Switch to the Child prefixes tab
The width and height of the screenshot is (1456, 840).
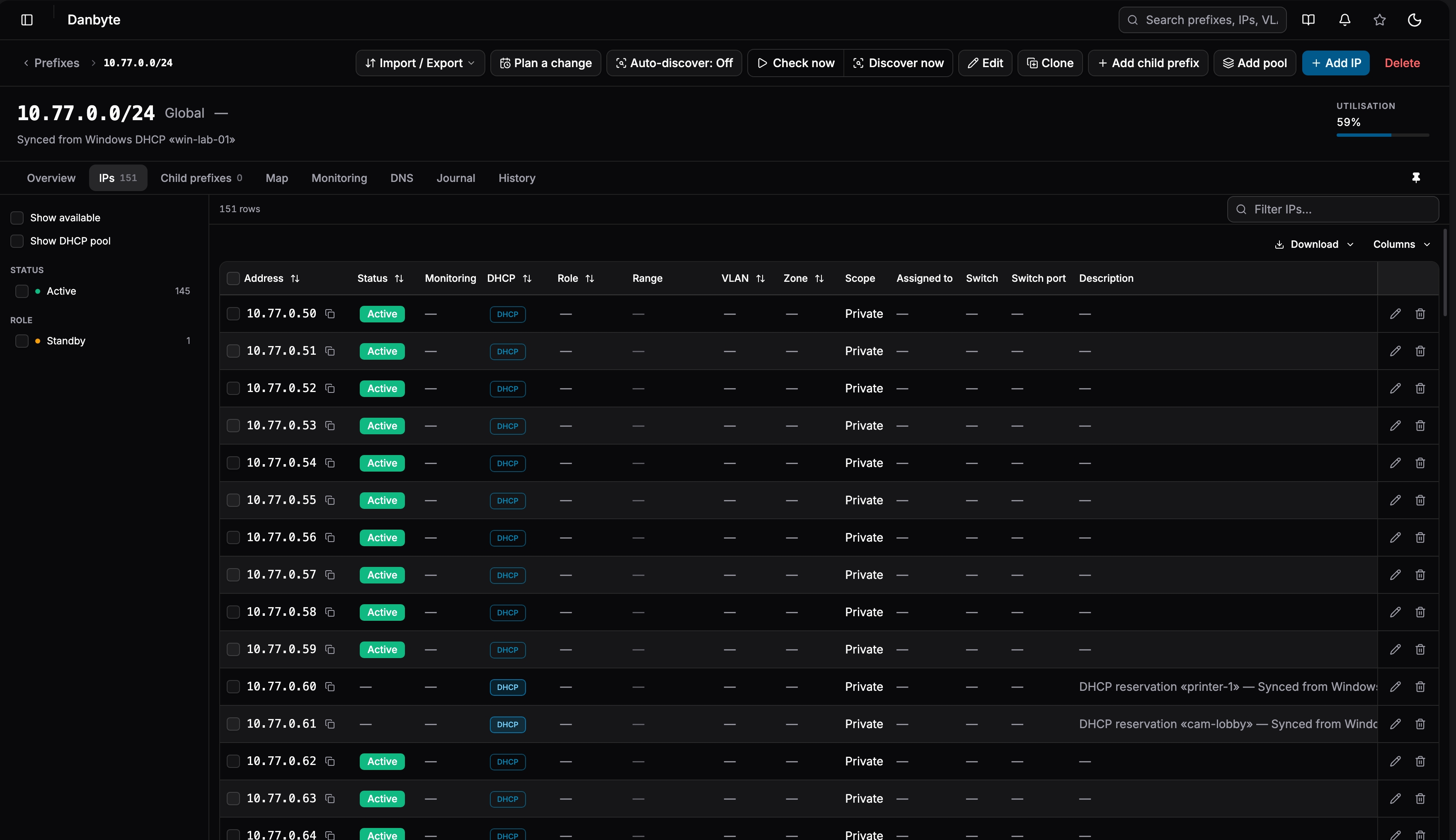201,178
